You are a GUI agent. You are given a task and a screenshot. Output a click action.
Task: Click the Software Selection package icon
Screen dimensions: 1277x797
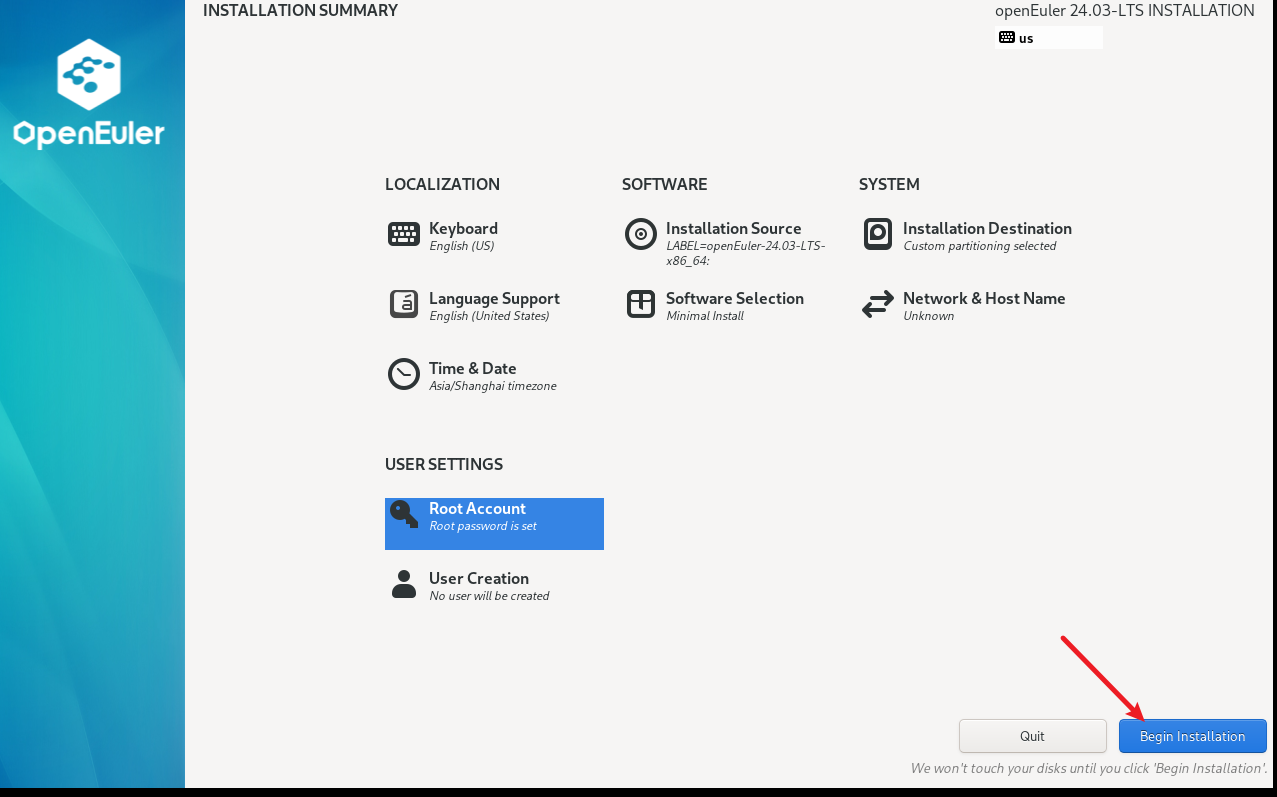641,304
